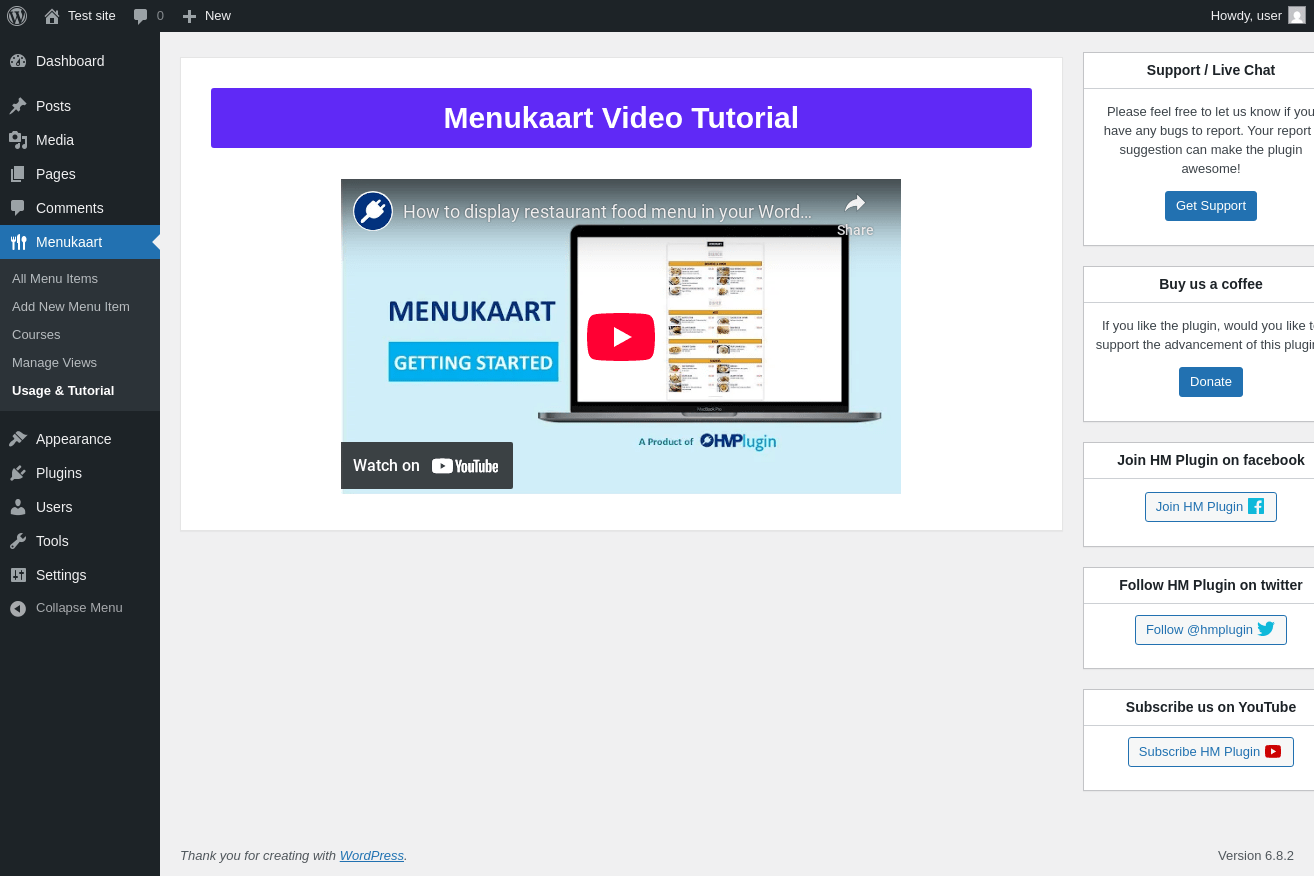The width and height of the screenshot is (1314, 876).
Task: Open the New content menu
Action: click(206, 16)
